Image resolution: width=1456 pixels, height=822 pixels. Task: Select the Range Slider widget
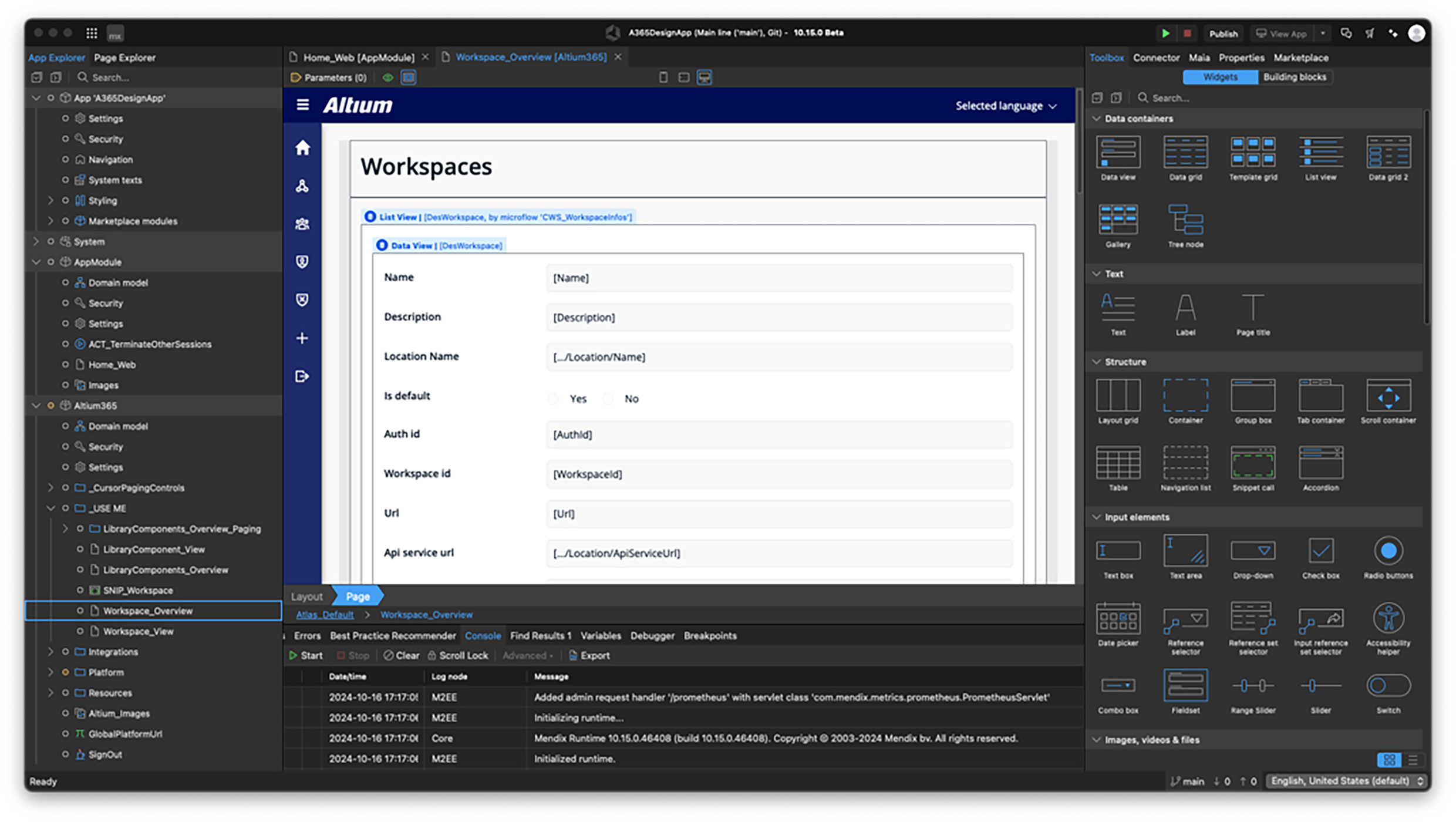tap(1252, 686)
